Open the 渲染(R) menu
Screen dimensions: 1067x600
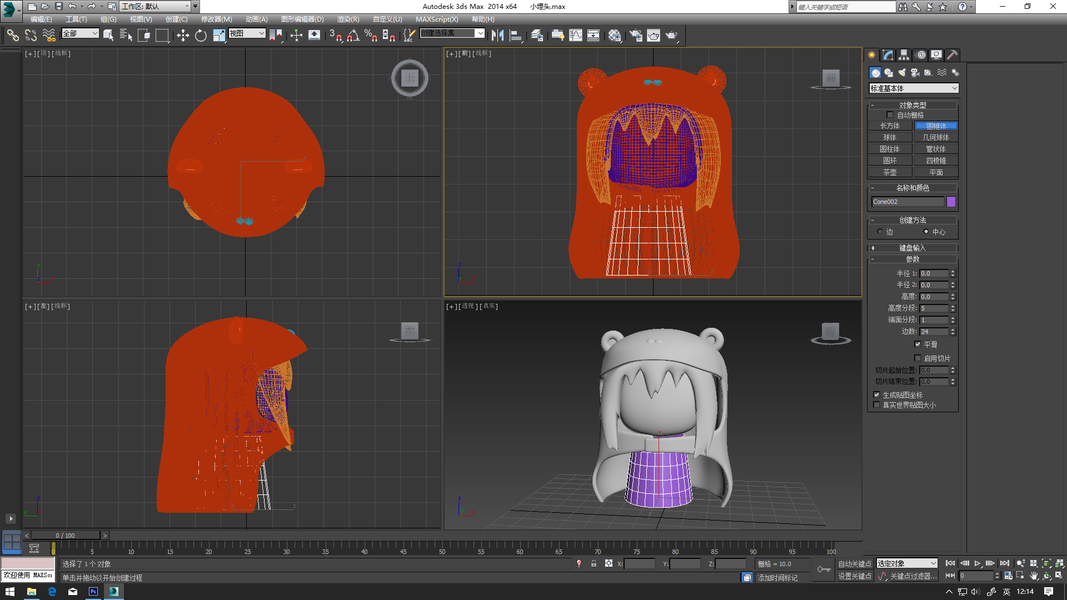(348, 19)
